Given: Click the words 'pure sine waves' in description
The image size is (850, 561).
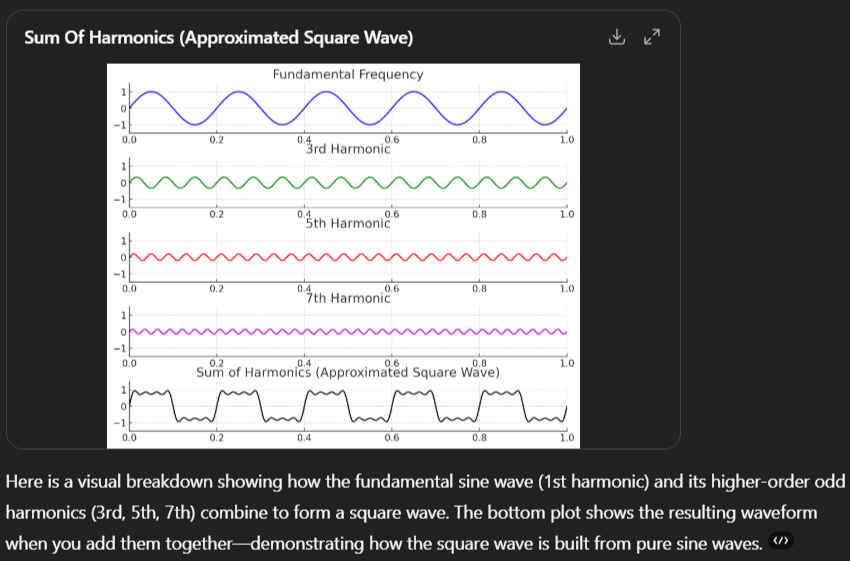Looking at the screenshot, I should coord(708,542).
